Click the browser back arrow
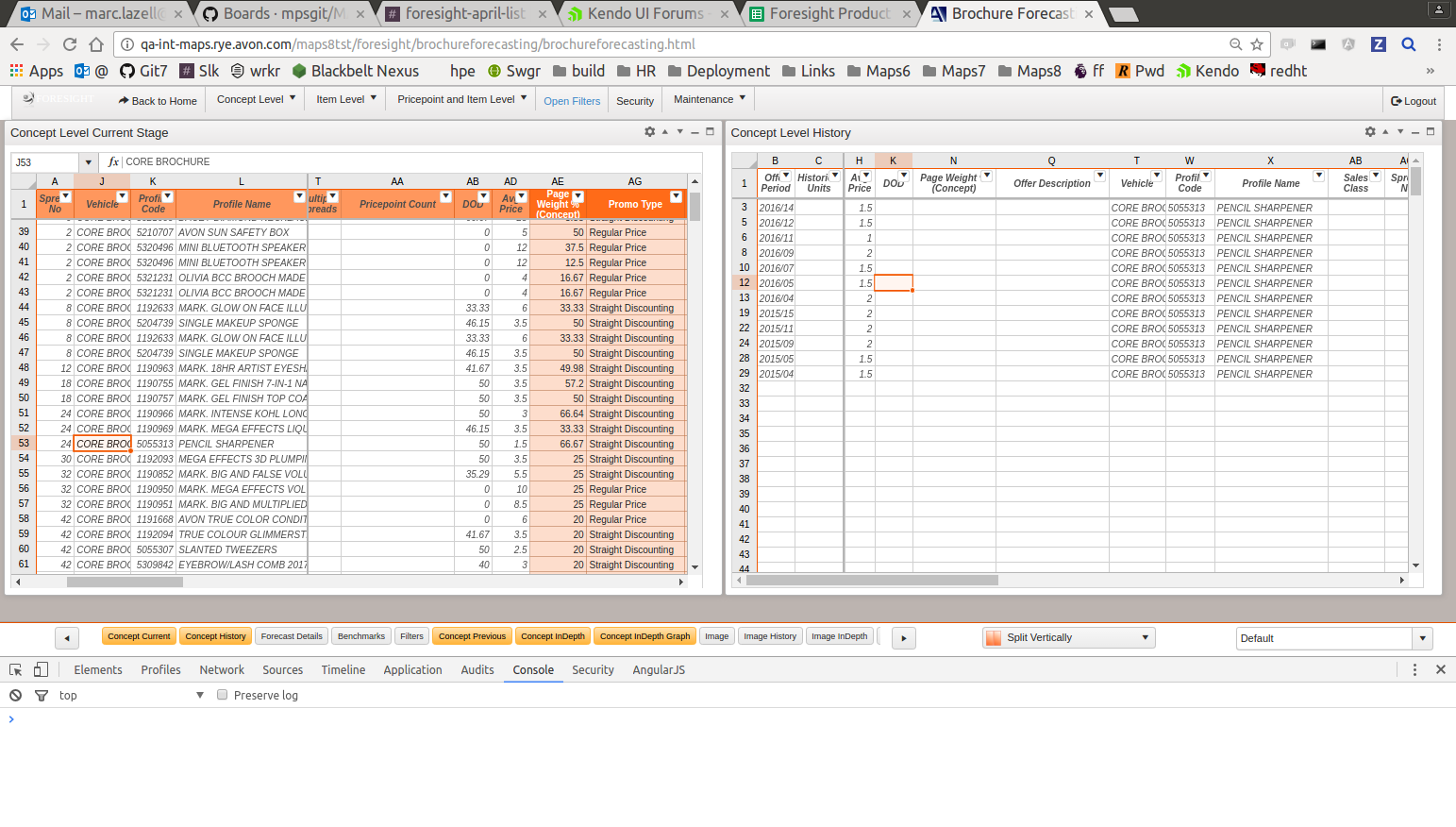This screenshot has width=1456, height=827. [x=17, y=44]
